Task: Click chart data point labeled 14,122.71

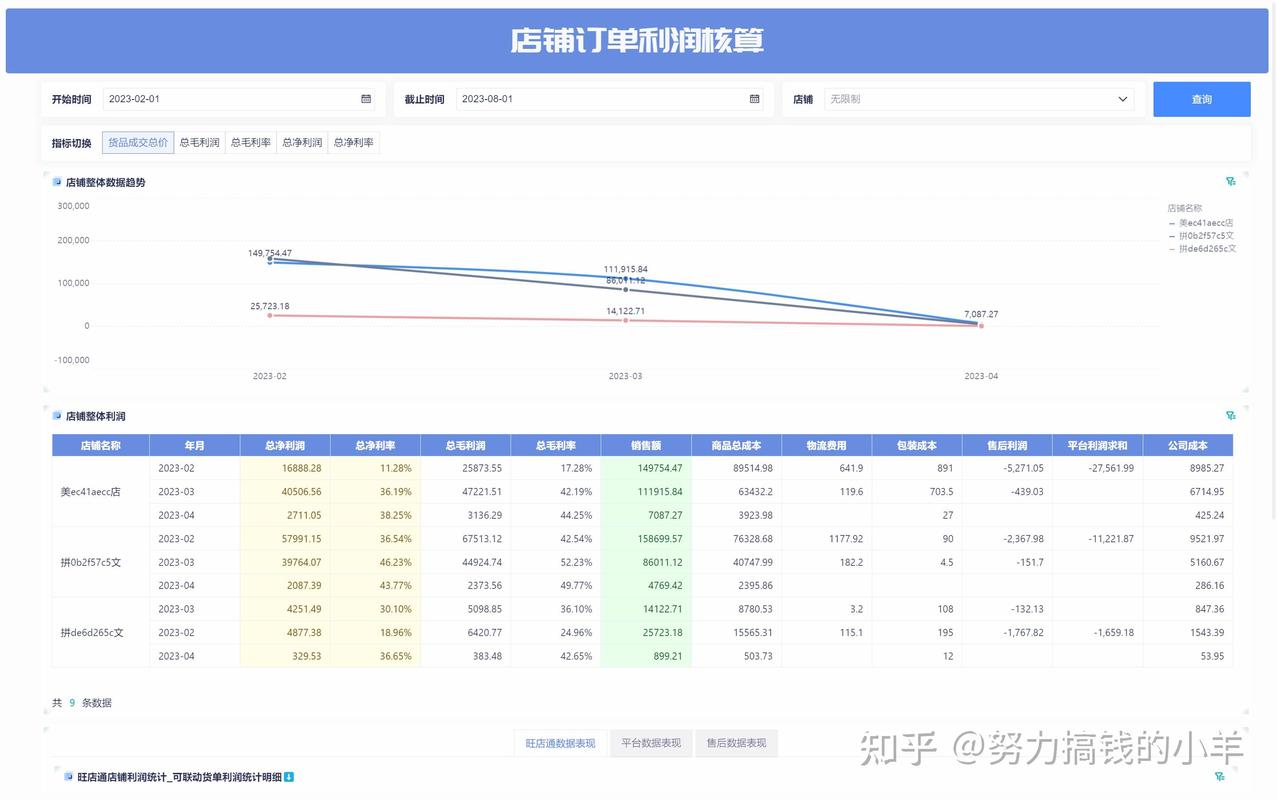Action: click(x=626, y=320)
